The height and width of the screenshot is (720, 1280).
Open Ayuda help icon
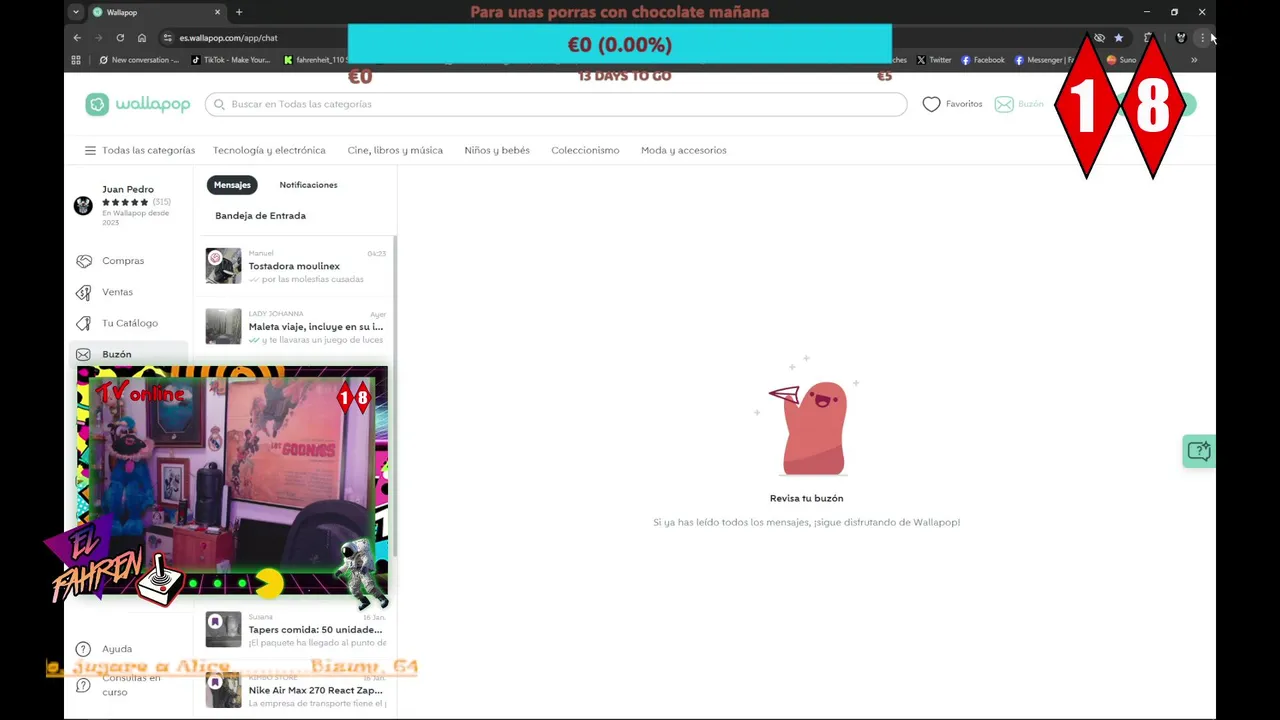click(x=83, y=649)
